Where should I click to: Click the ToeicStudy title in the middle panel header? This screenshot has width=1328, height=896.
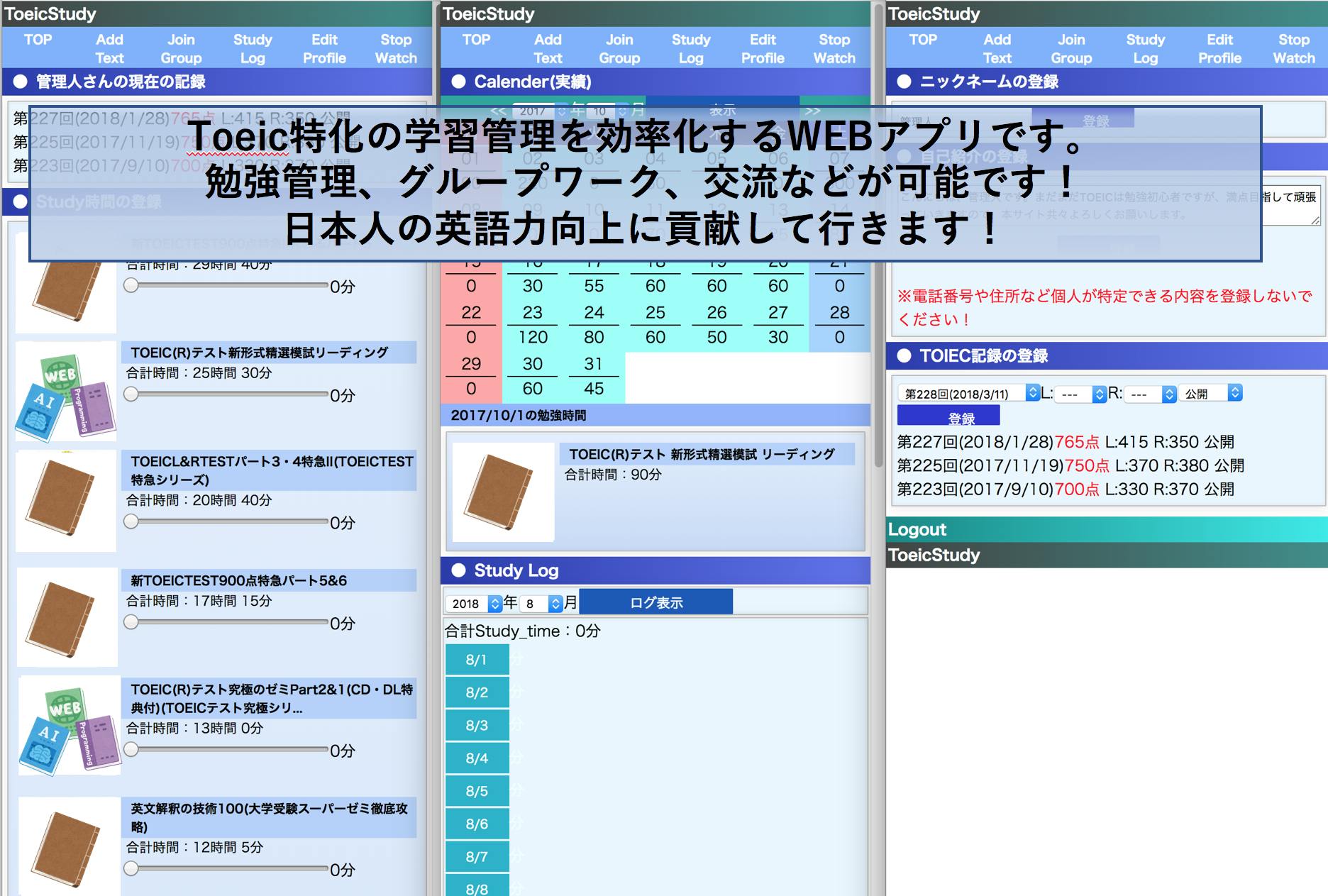click(x=489, y=14)
